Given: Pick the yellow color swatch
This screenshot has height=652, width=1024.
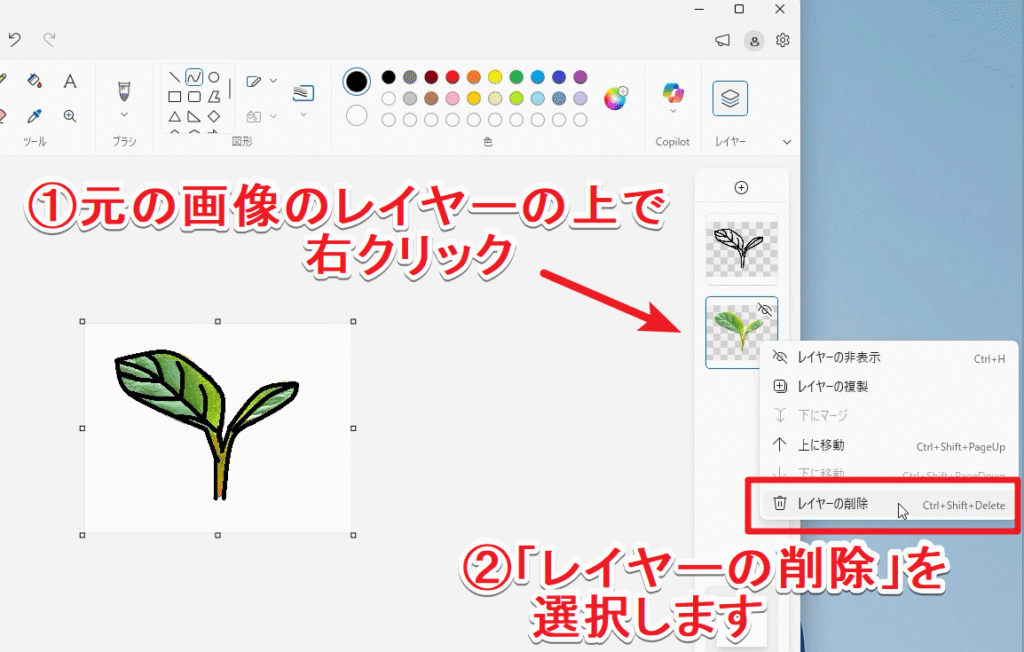Looking at the screenshot, I should 495,77.
